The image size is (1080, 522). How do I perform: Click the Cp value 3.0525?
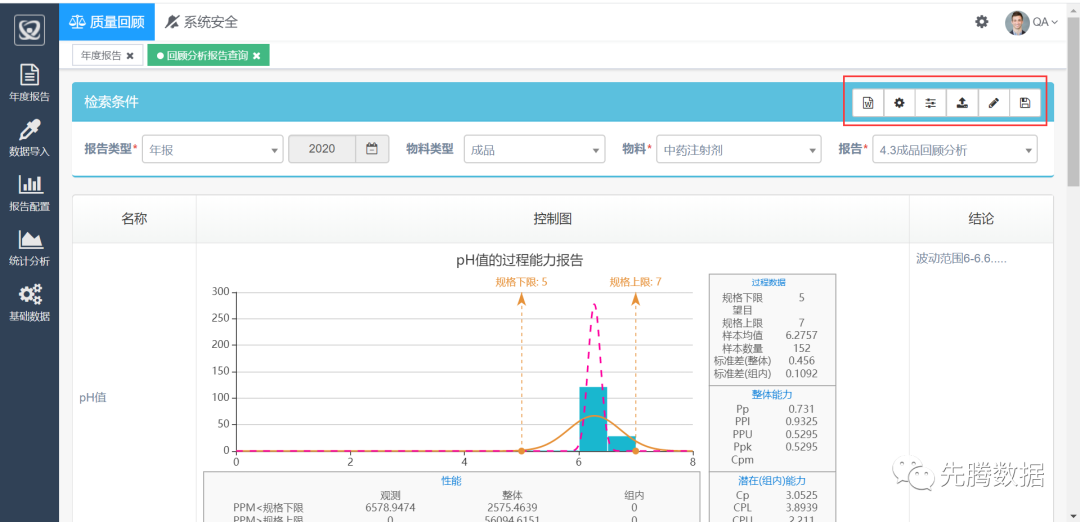pos(802,496)
